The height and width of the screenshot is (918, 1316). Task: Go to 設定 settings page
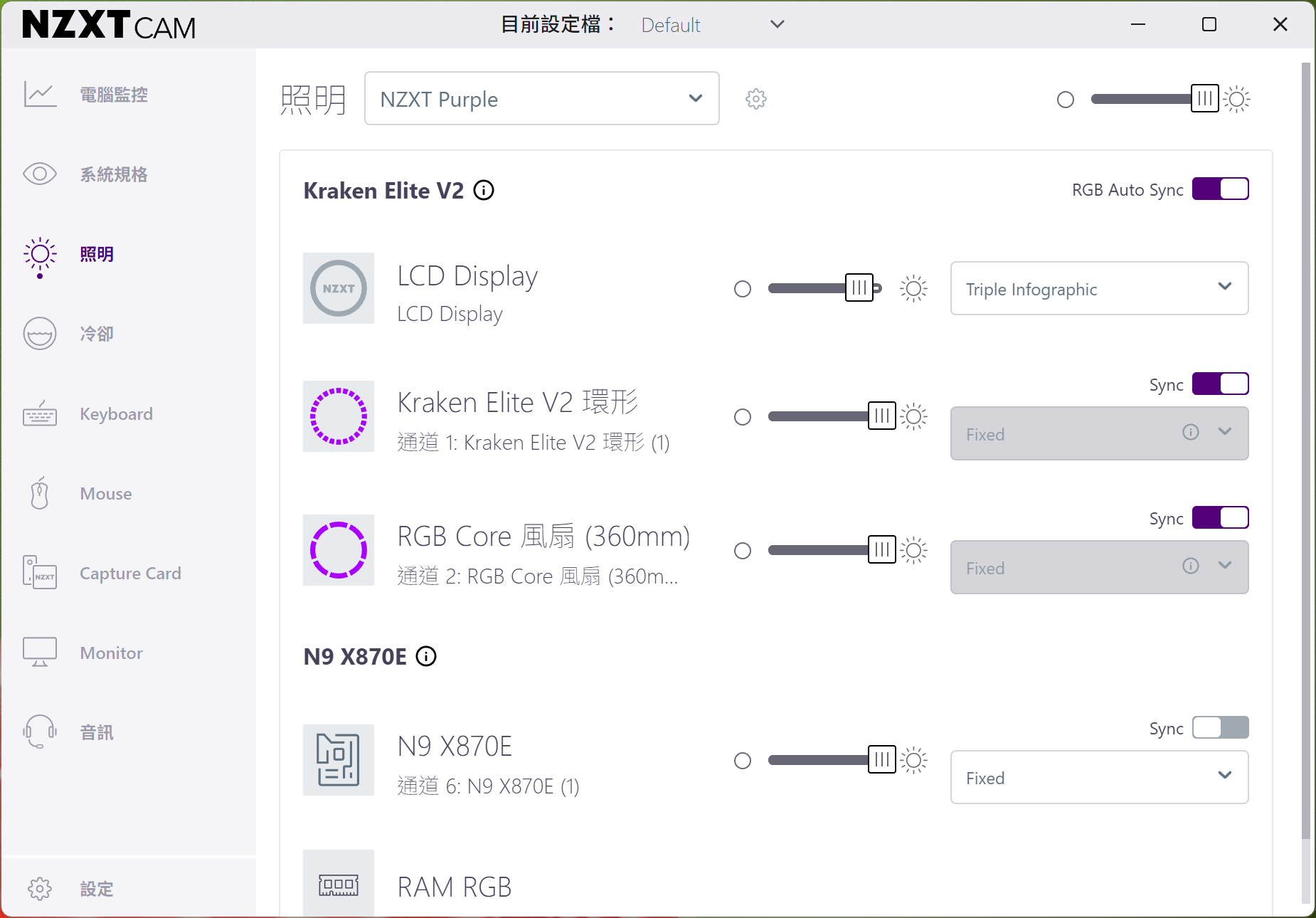(x=97, y=889)
